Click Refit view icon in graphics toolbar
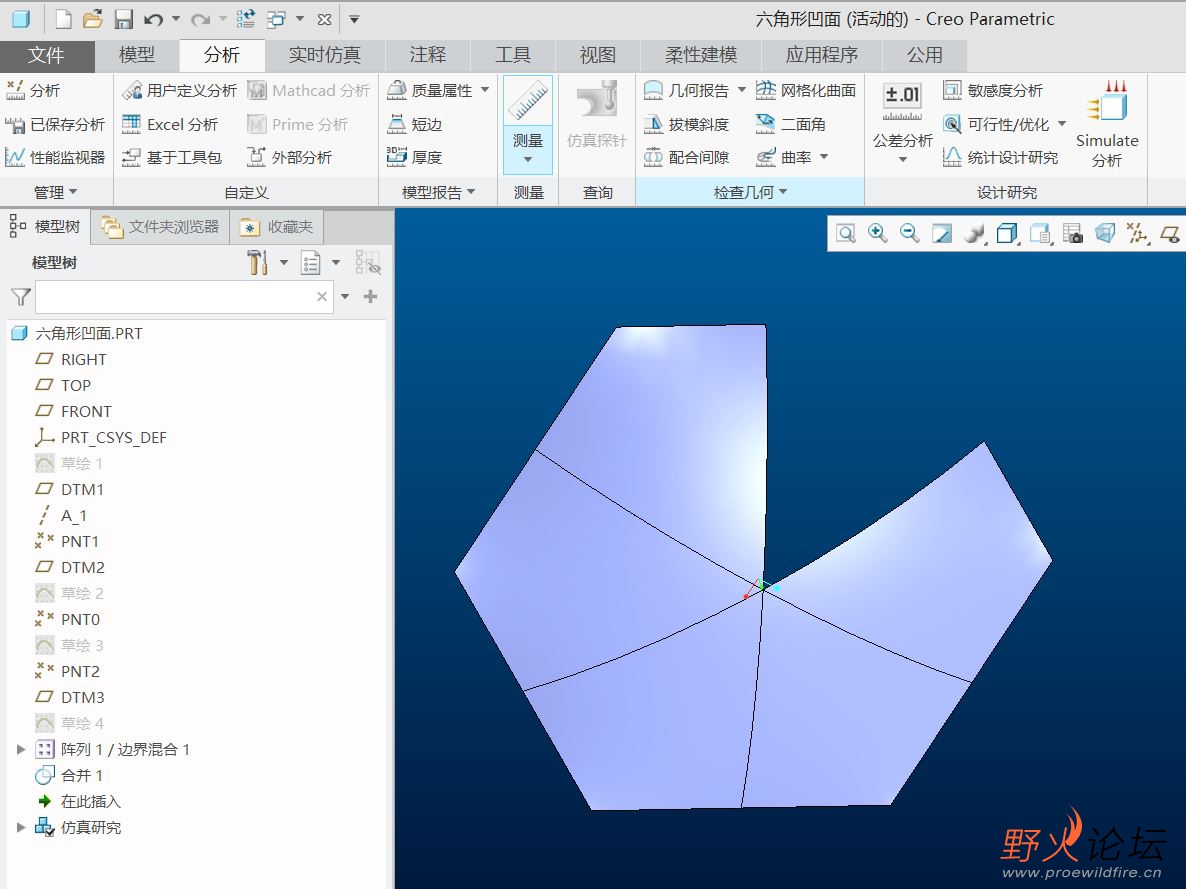 846,233
